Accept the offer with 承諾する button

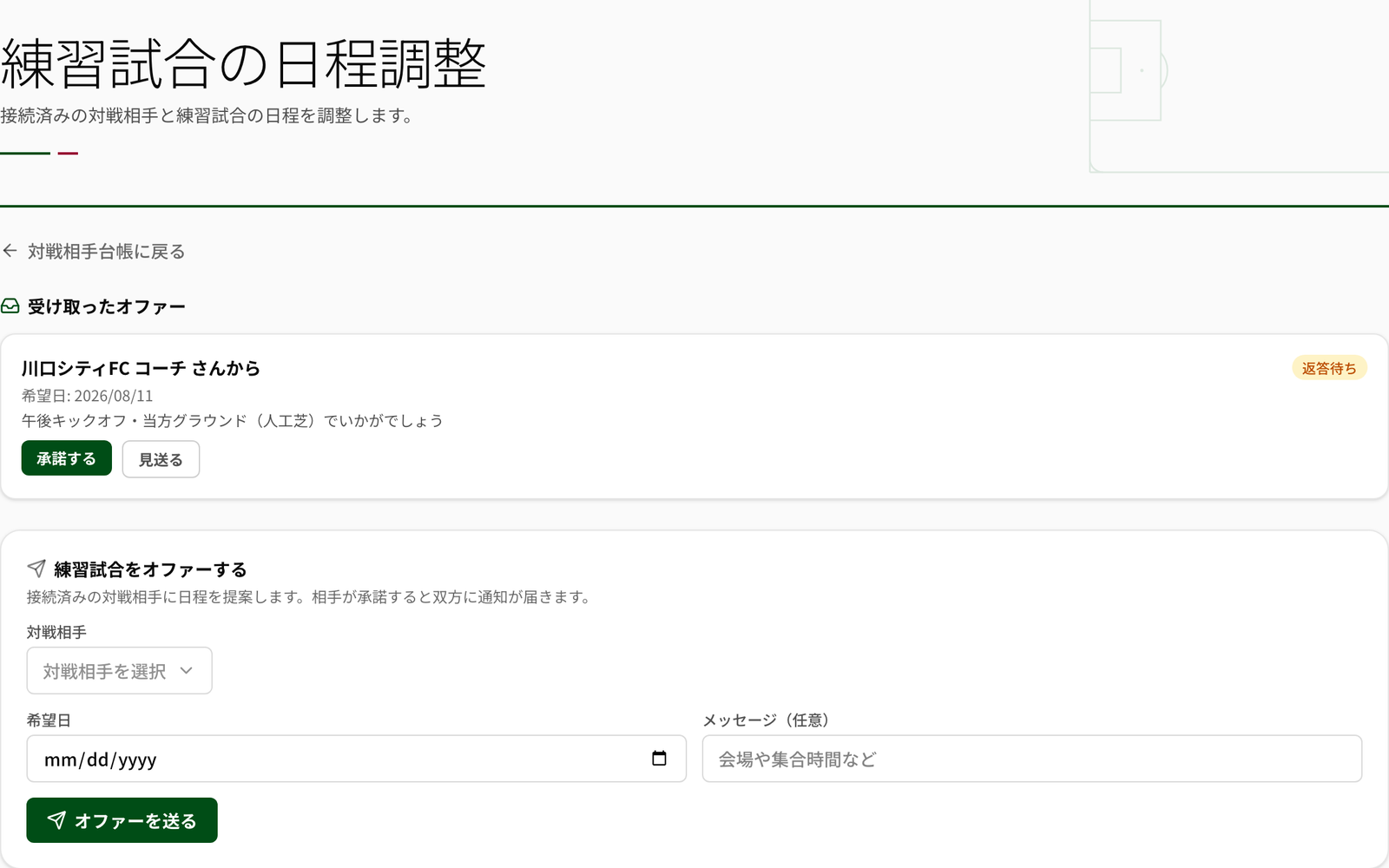67,458
